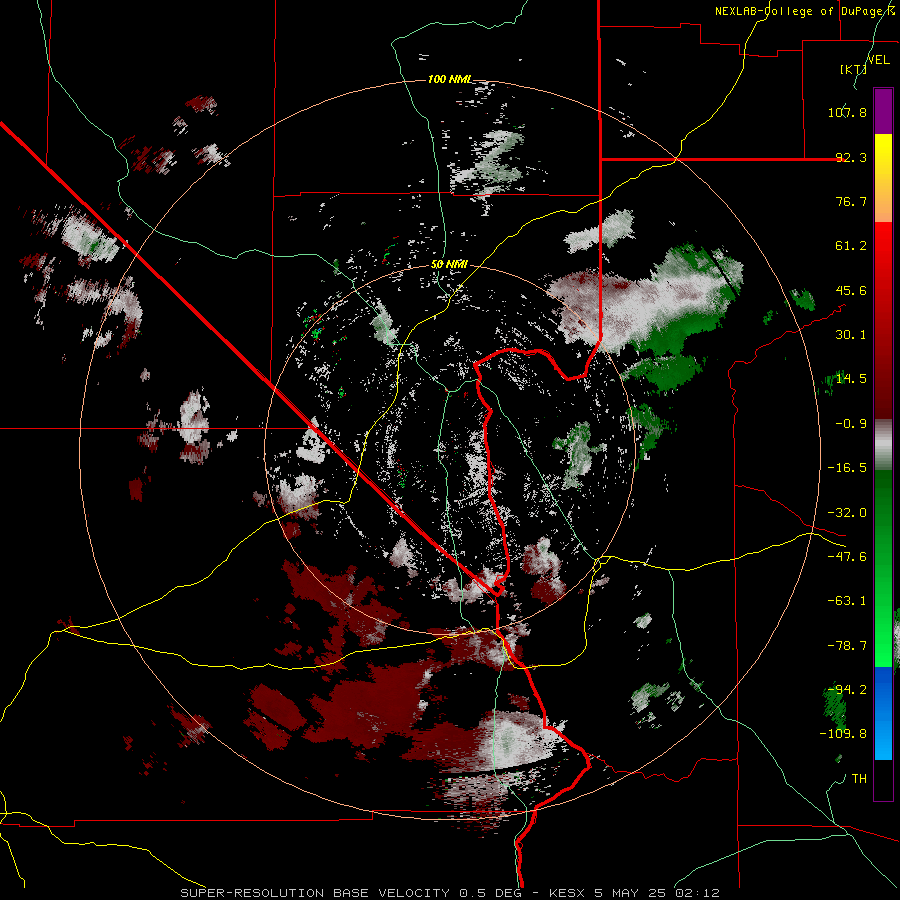Click the NEXLAB-College of DuPage credit text

coord(804,11)
